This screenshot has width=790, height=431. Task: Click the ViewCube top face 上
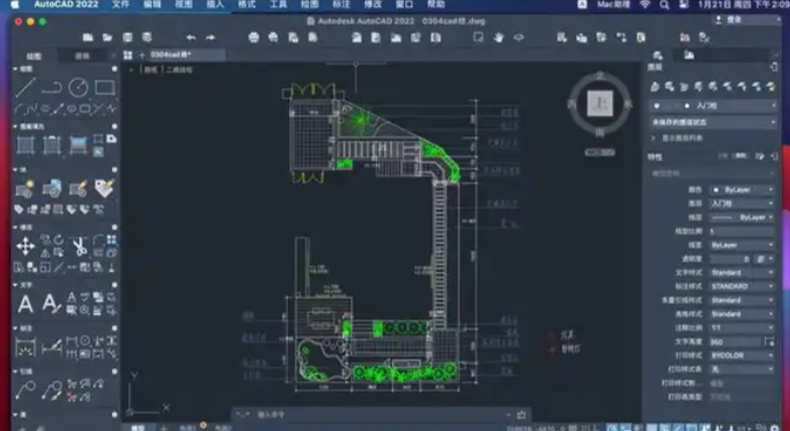pyautogui.click(x=599, y=103)
